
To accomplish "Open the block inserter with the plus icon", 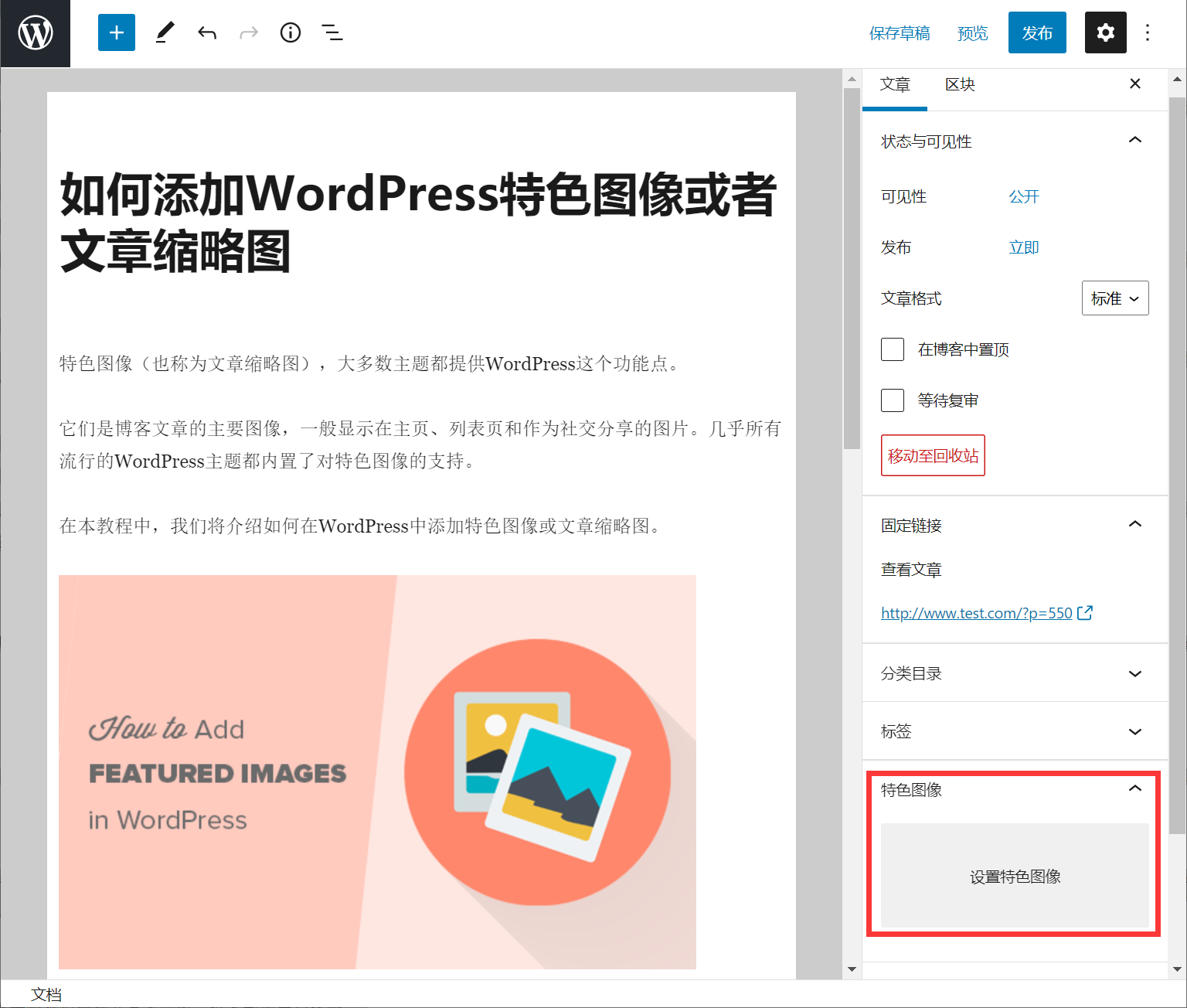I will coord(116,32).
